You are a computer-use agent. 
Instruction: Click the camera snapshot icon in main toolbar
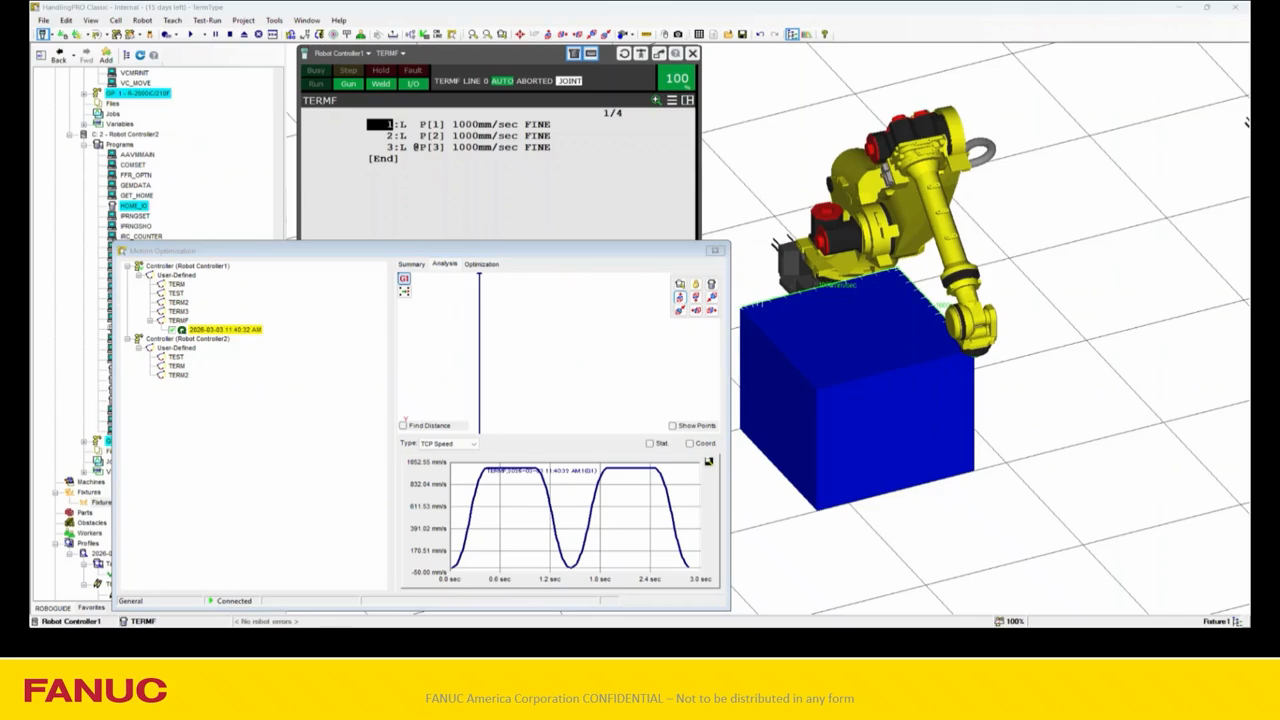point(678,34)
